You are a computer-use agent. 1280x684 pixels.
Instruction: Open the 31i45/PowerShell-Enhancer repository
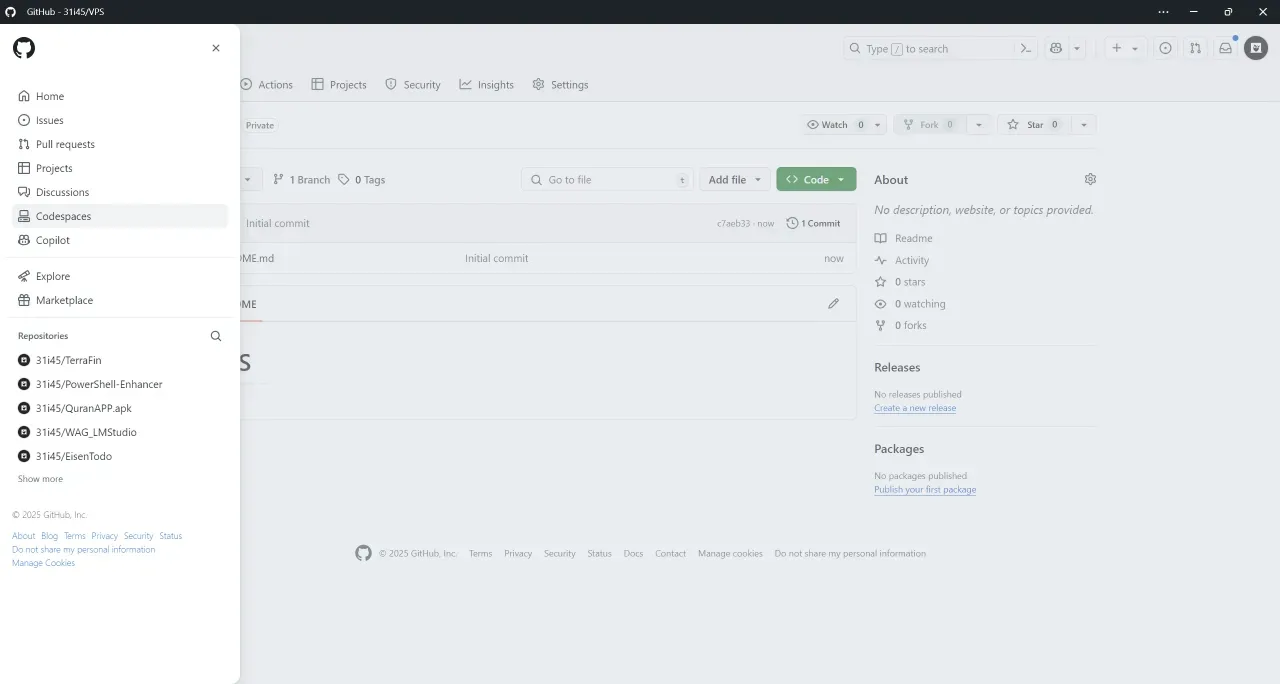click(x=120, y=384)
